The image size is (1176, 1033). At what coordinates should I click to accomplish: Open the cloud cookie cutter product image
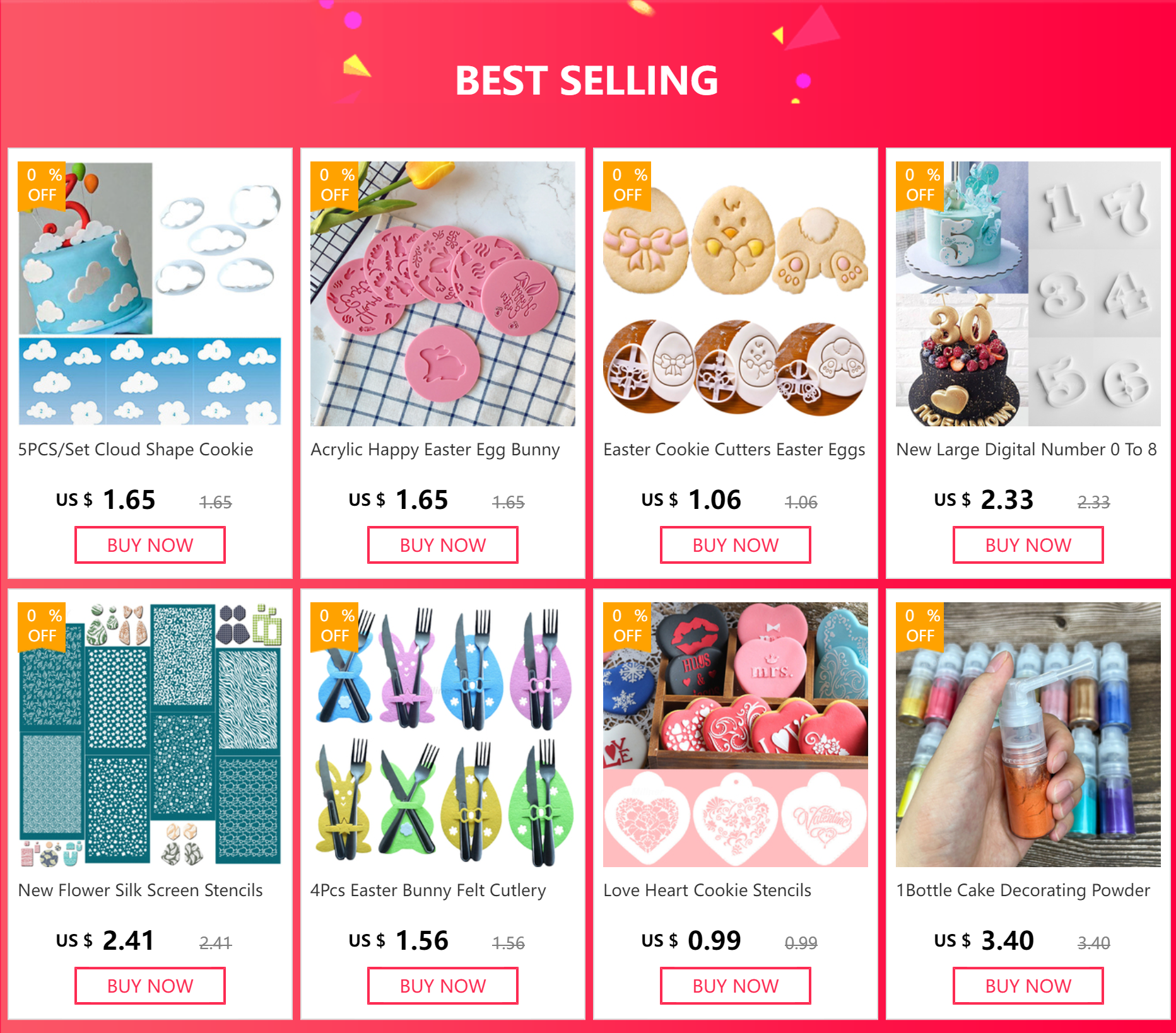point(150,294)
